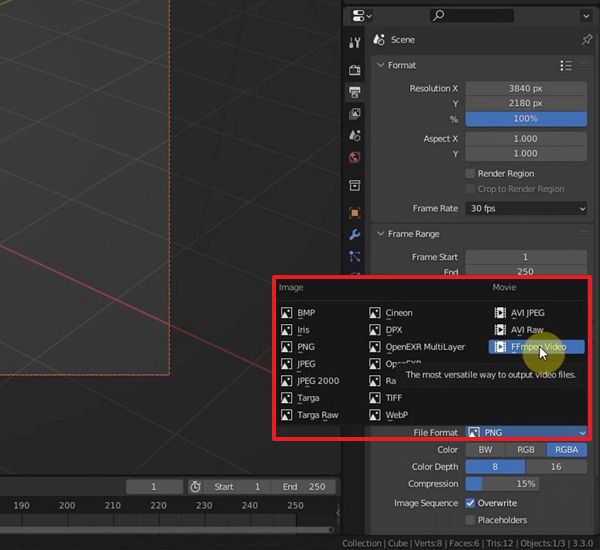Toggle the Crop to Render Region checkbox
The width and height of the screenshot is (600, 550).
click(470, 189)
